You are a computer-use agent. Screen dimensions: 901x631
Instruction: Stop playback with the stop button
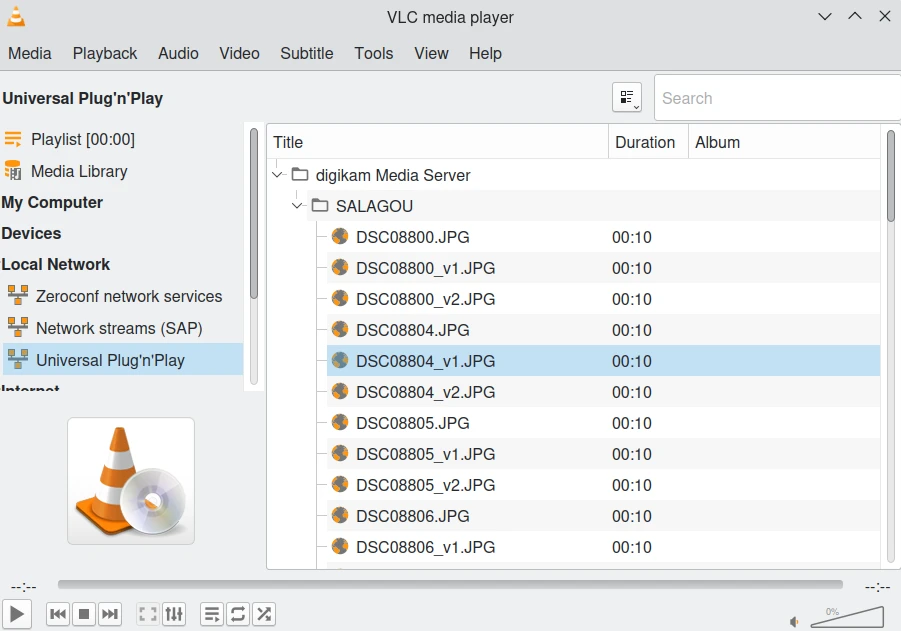[84, 614]
